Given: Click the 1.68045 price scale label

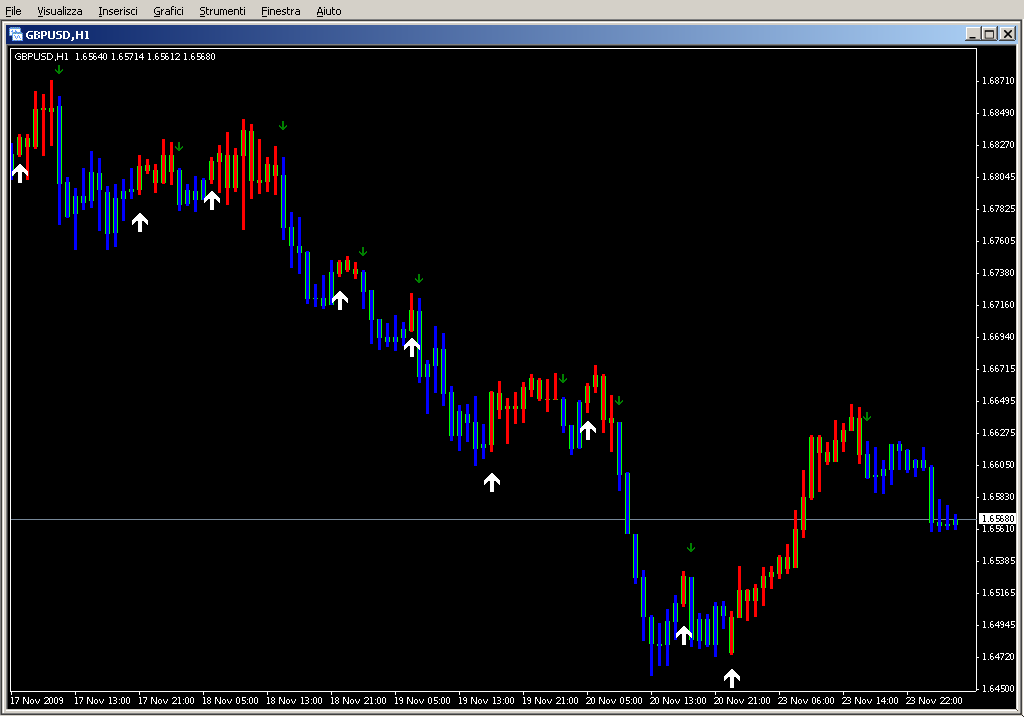Looking at the screenshot, I should point(999,177).
